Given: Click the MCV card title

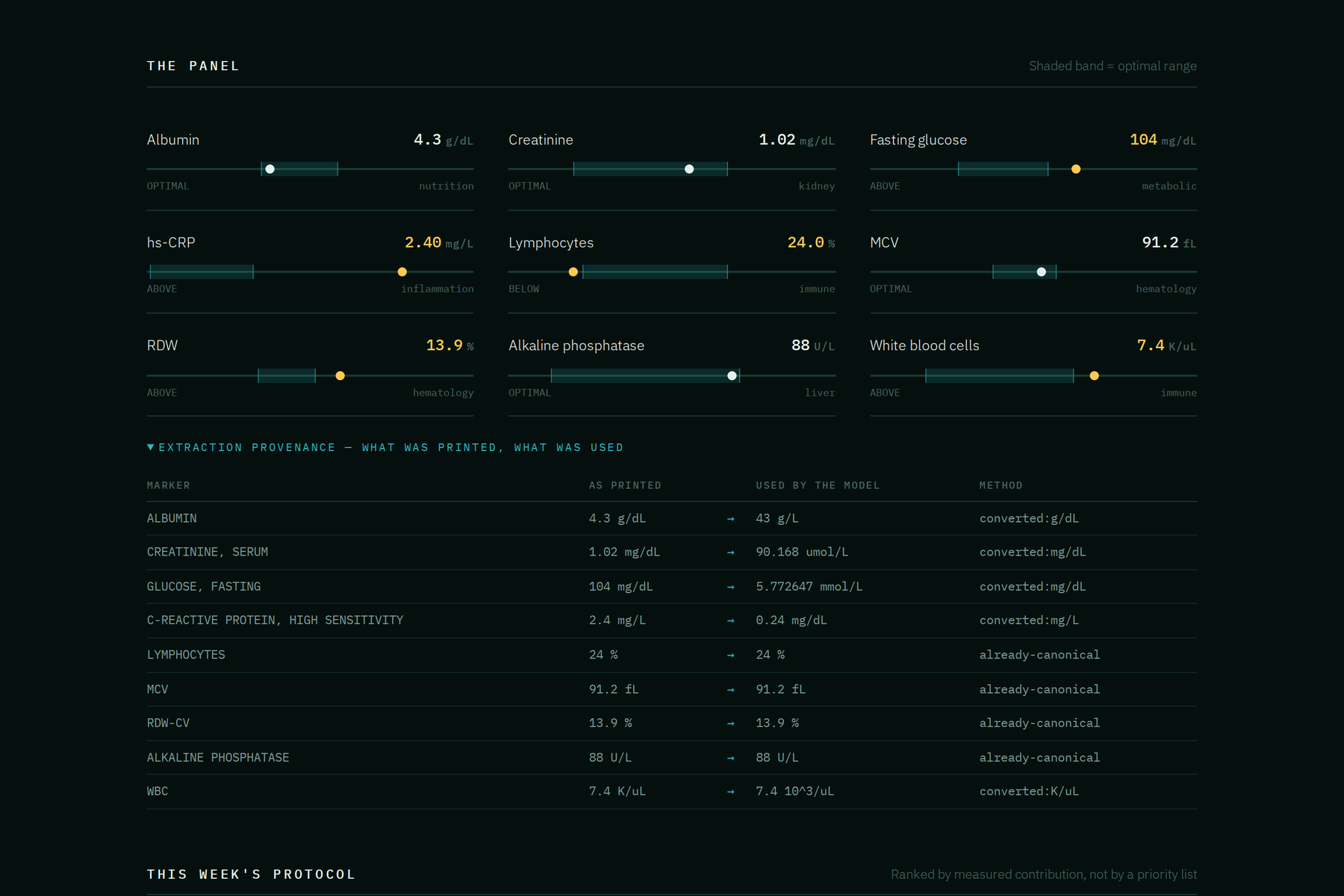Looking at the screenshot, I should tap(884, 243).
